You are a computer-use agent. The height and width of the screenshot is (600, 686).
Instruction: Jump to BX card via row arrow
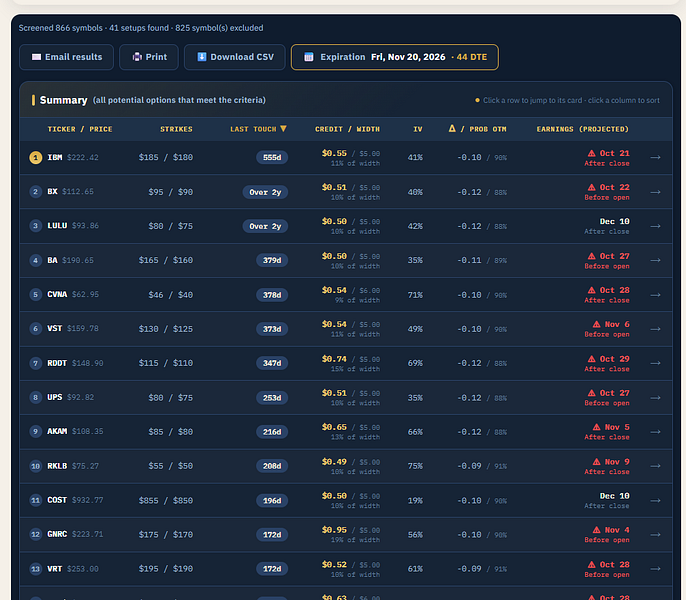coord(655,192)
